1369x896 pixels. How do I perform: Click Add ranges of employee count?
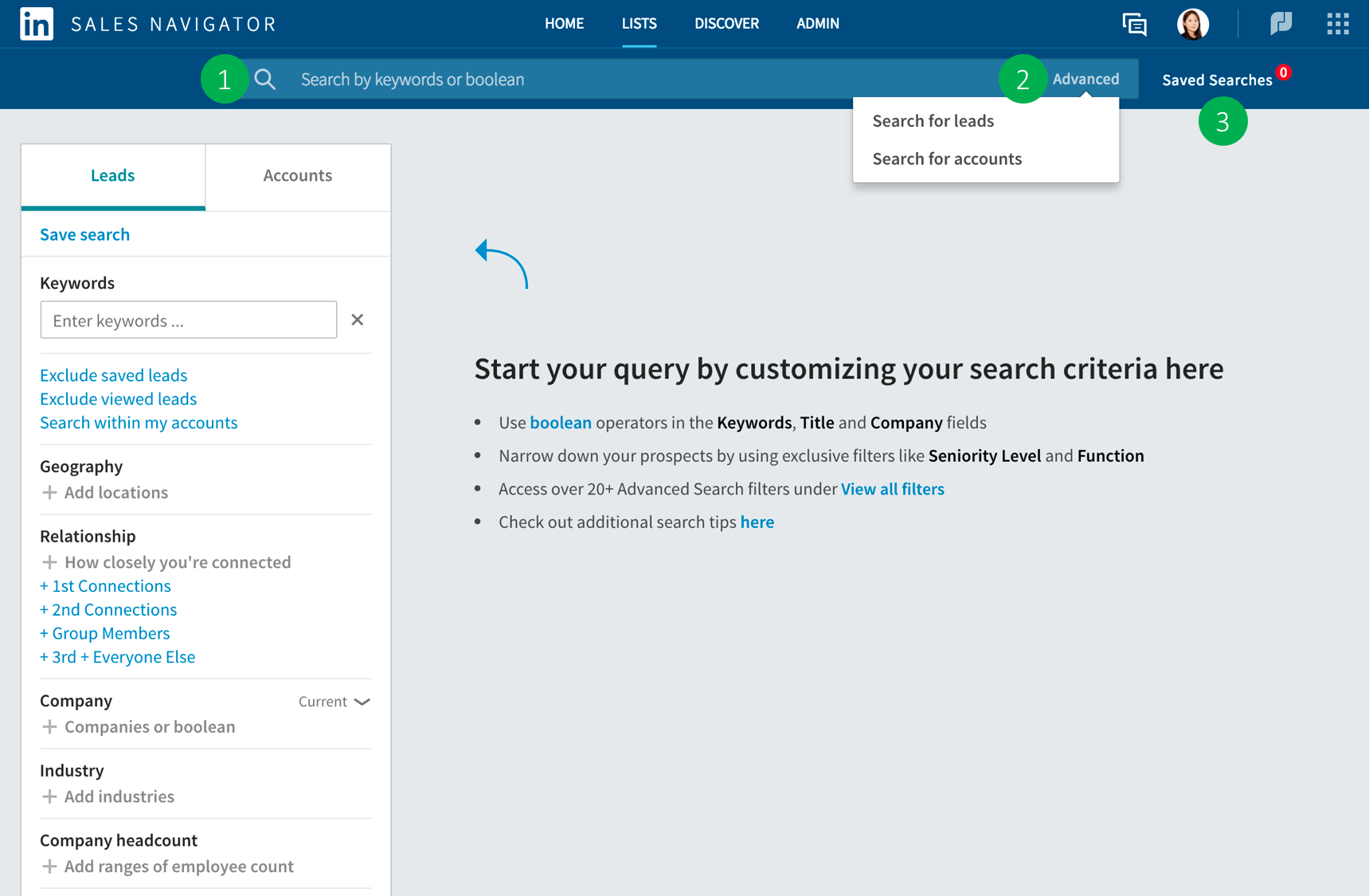pyautogui.click(x=179, y=867)
